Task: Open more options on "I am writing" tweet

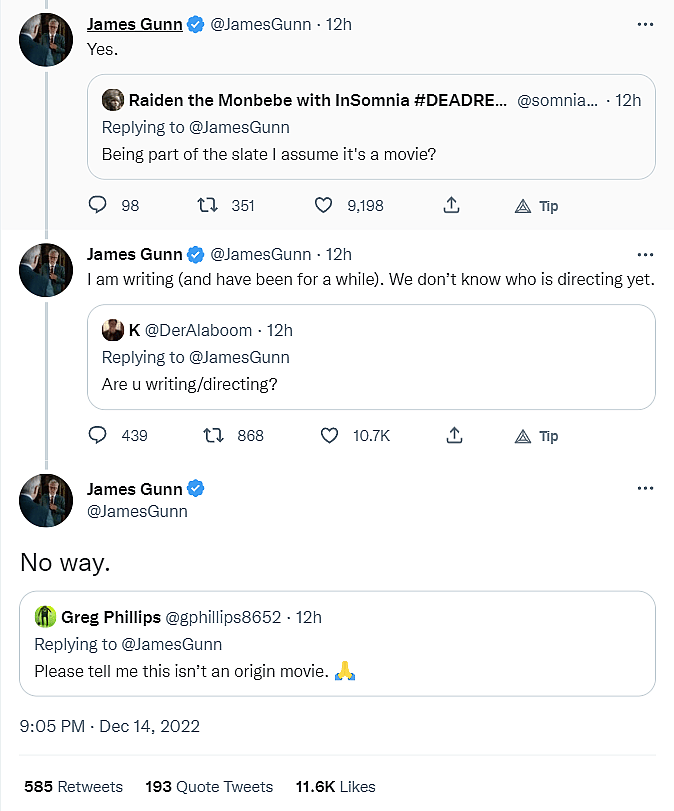Action: 645,254
